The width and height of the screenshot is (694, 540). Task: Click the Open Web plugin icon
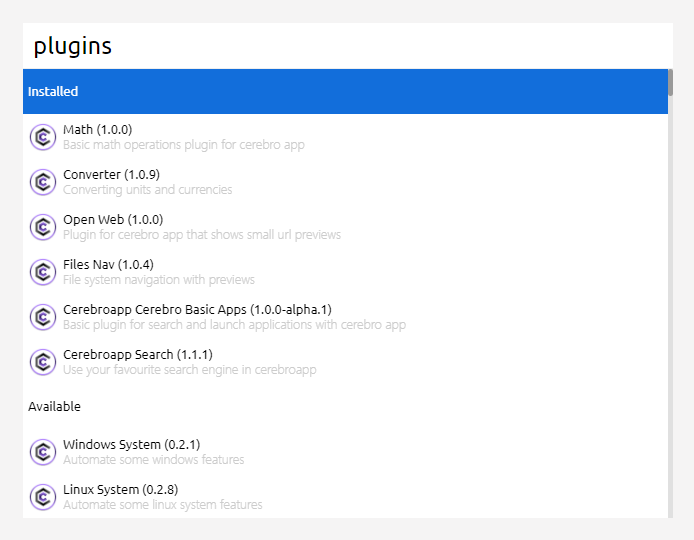click(x=43, y=227)
